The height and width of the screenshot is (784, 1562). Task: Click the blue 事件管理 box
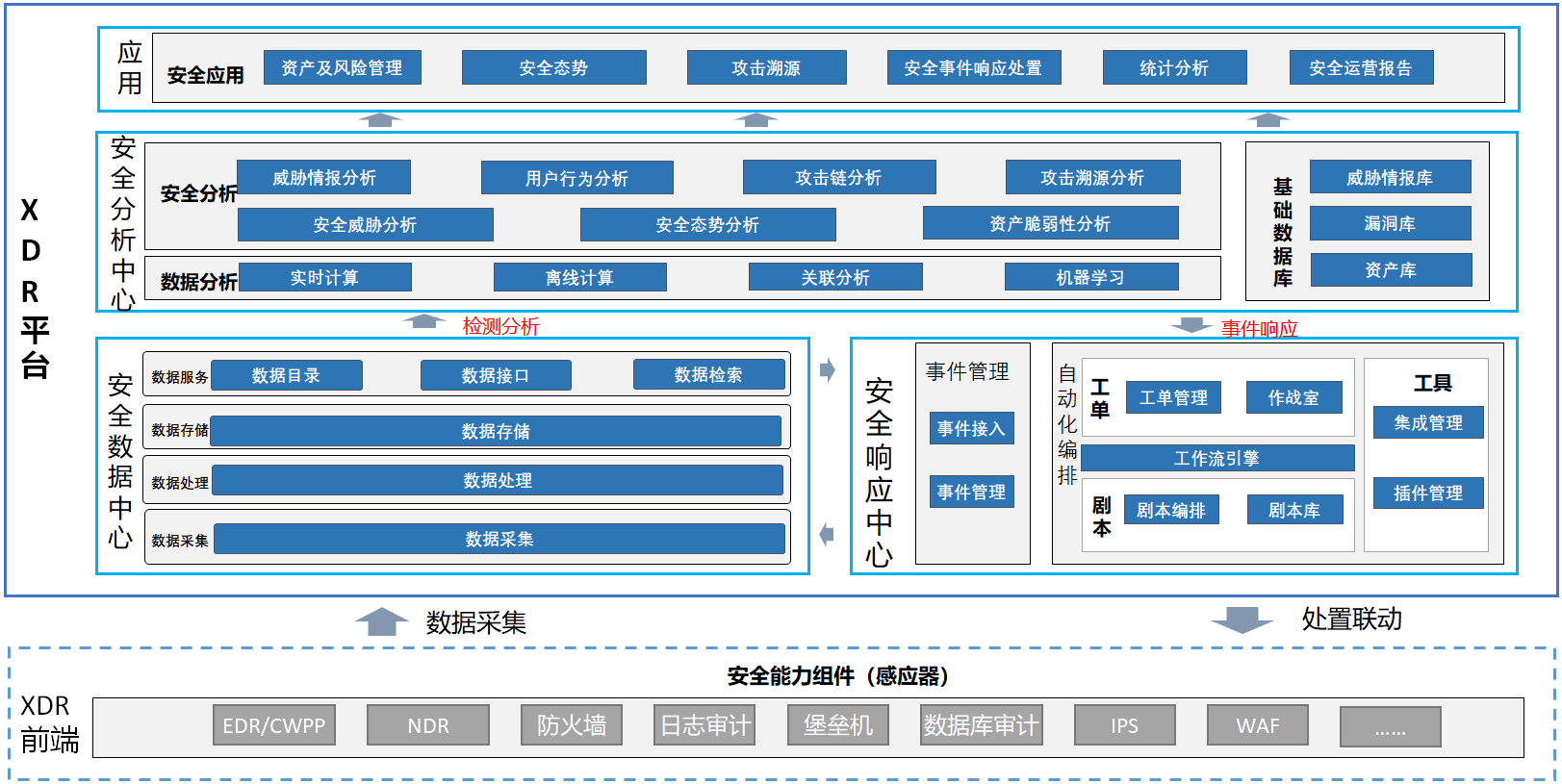pyautogui.click(x=971, y=493)
